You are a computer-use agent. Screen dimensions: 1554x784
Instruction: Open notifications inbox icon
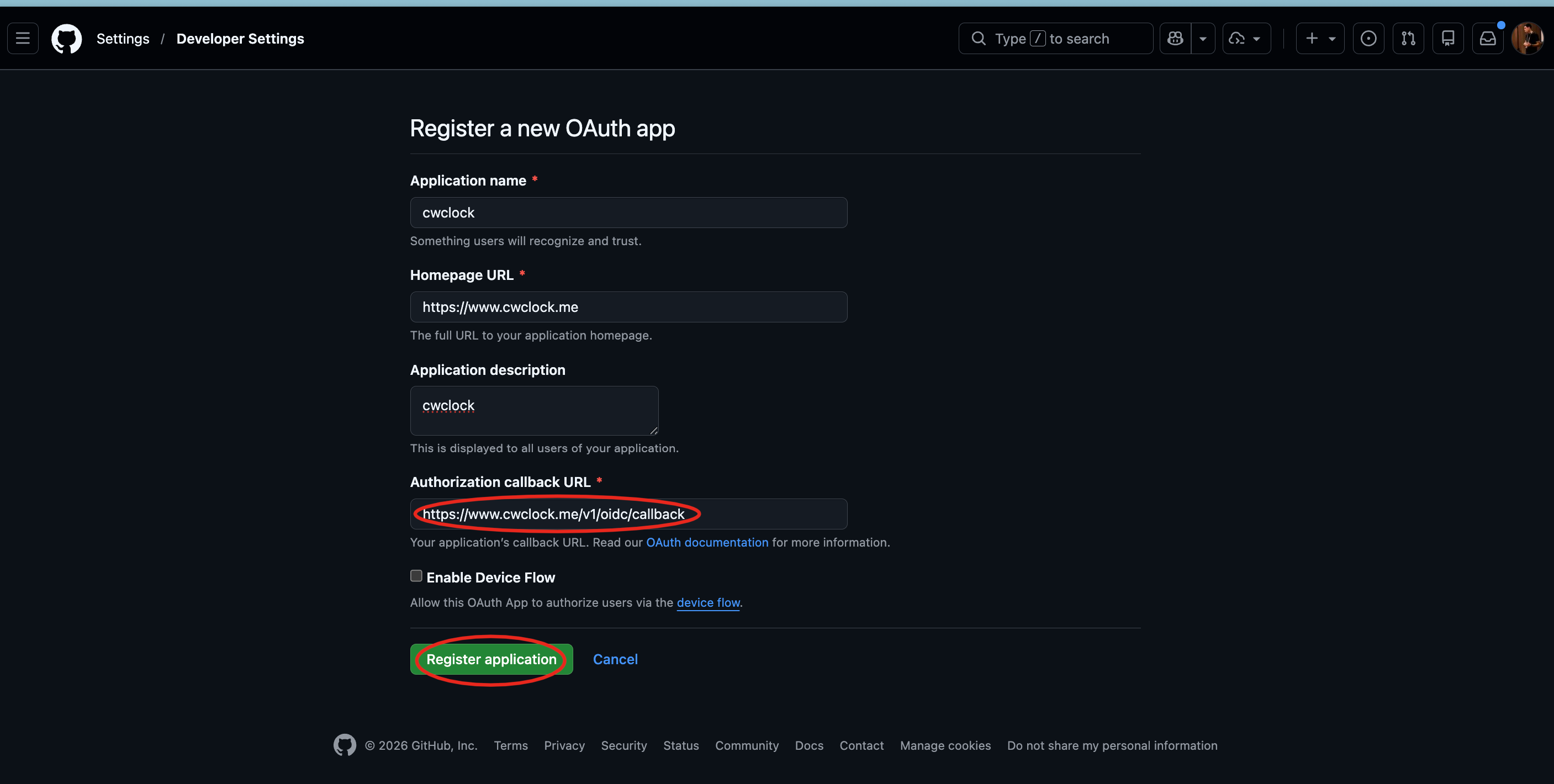1488,39
